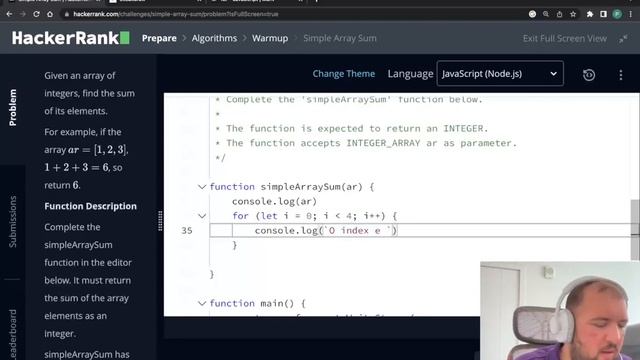This screenshot has width=640, height=360.
Task: Click the collapse full screen arrows icon
Action: point(623,39)
